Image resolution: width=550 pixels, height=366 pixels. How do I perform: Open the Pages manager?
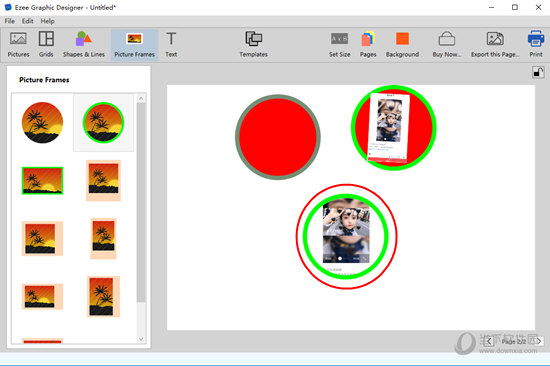pos(368,45)
